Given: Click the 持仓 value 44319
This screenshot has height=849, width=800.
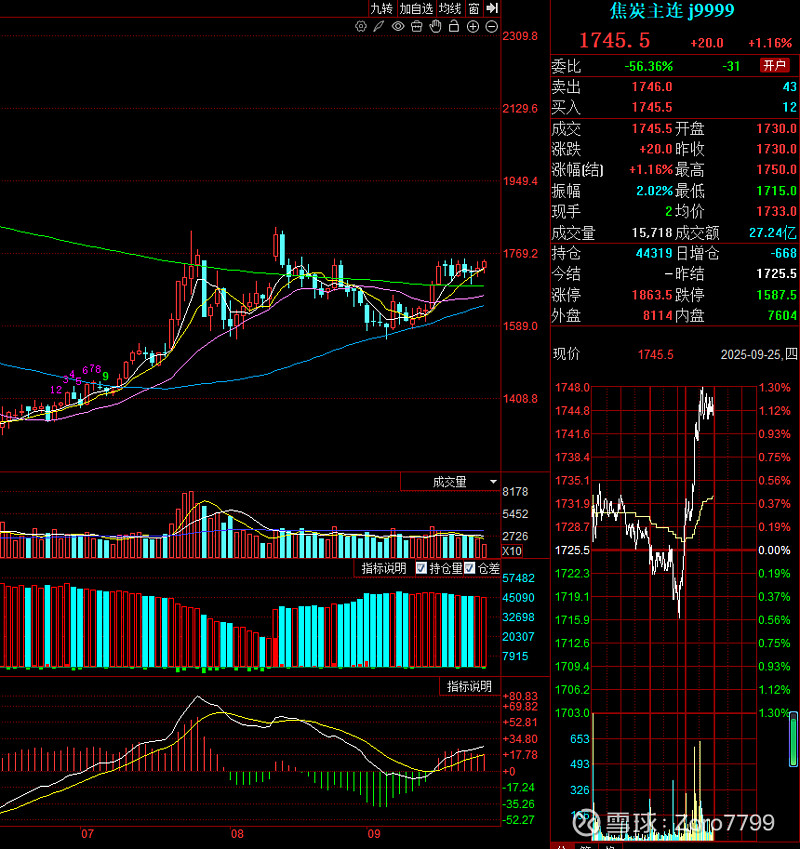Looking at the screenshot, I should pyautogui.click(x=654, y=253).
